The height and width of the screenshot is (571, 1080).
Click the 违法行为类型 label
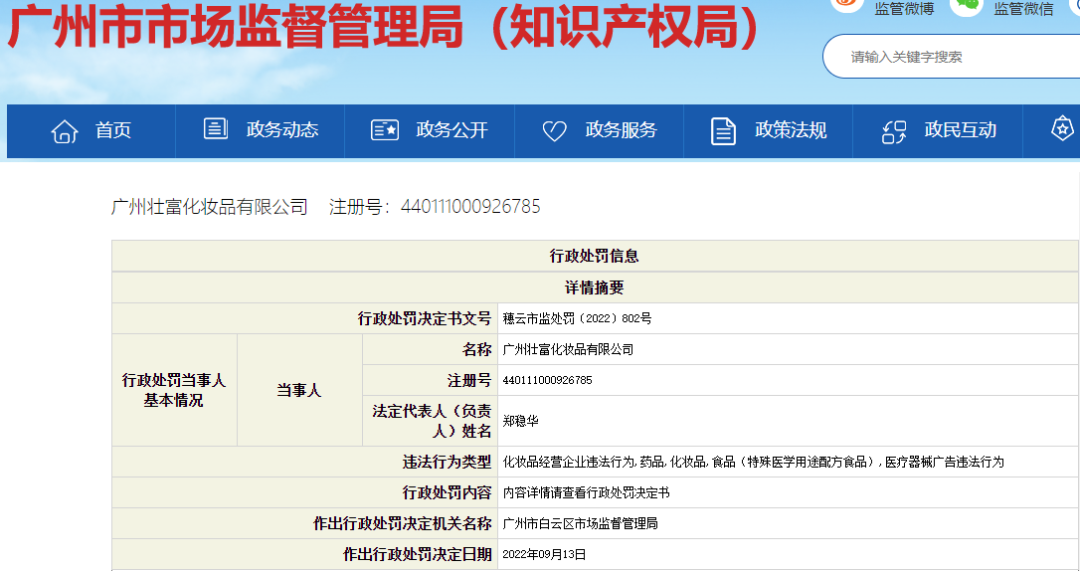447,462
